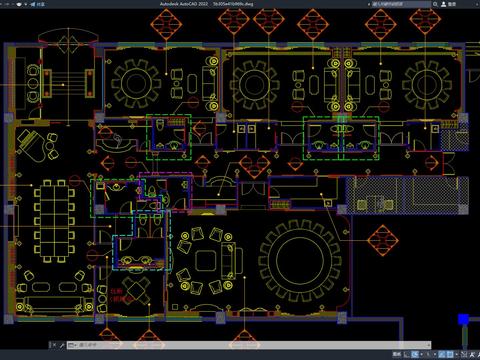This screenshot has width=480, height=360.
Task: Select the diamond elevation symbol right of large round table
Action: 383,240
